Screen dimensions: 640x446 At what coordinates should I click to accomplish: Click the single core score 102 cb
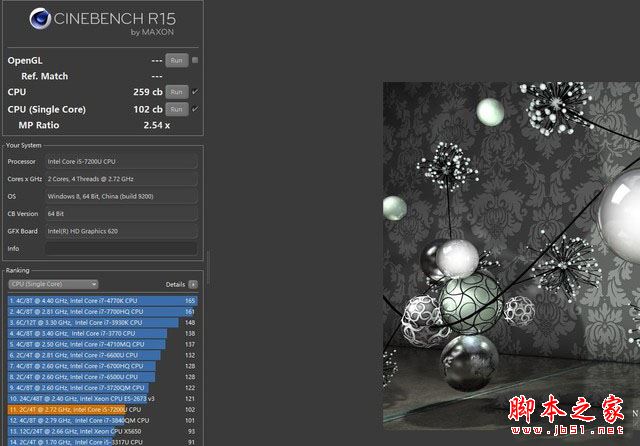pyautogui.click(x=148, y=109)
